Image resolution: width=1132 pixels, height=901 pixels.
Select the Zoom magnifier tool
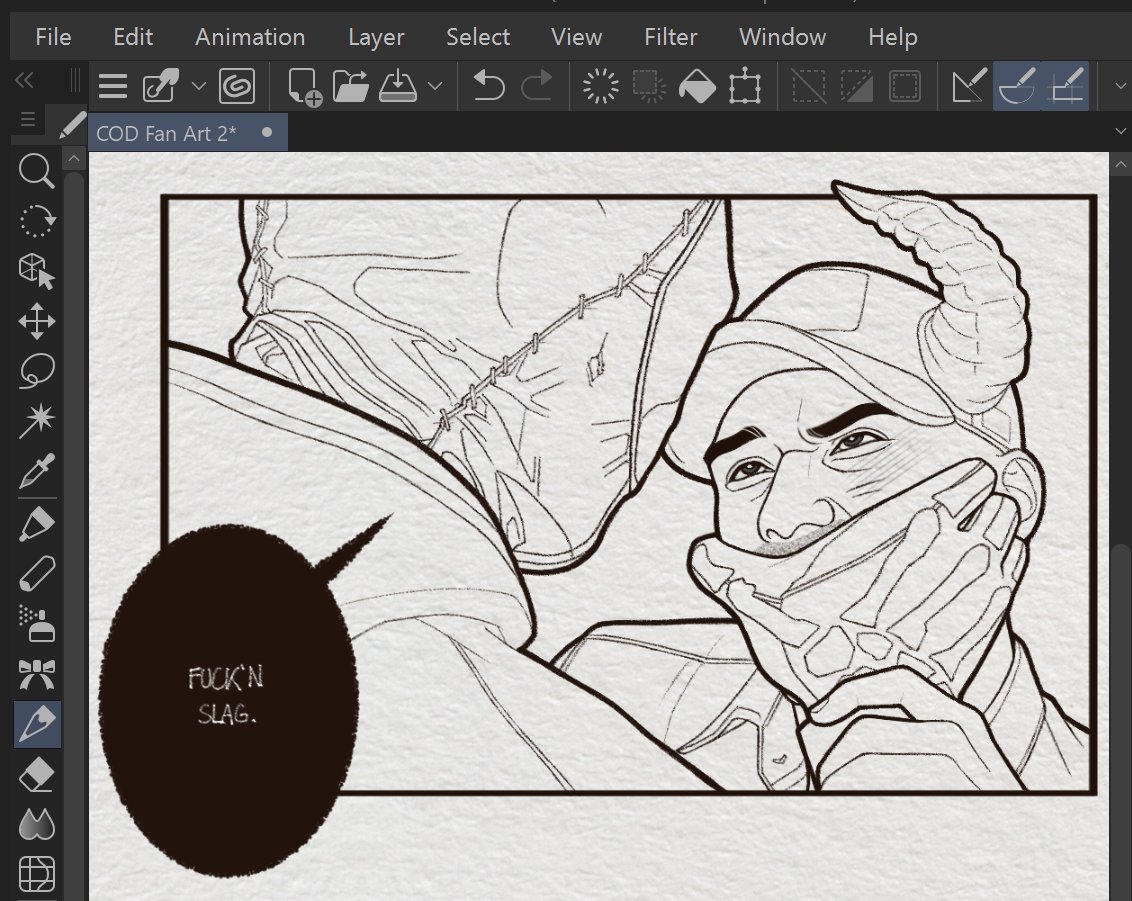[37, 171]
